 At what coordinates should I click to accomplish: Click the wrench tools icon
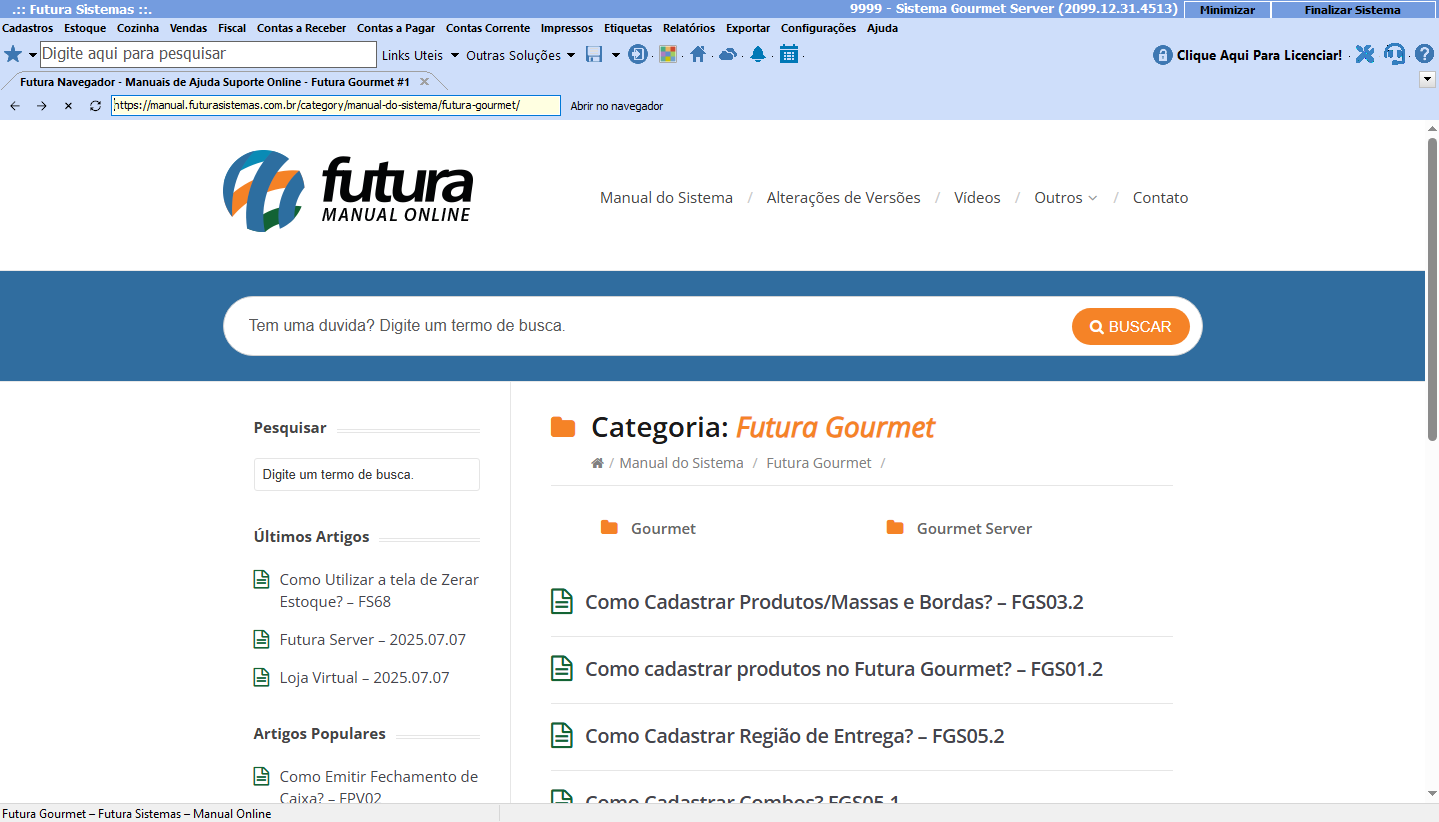coord(1365,54)
